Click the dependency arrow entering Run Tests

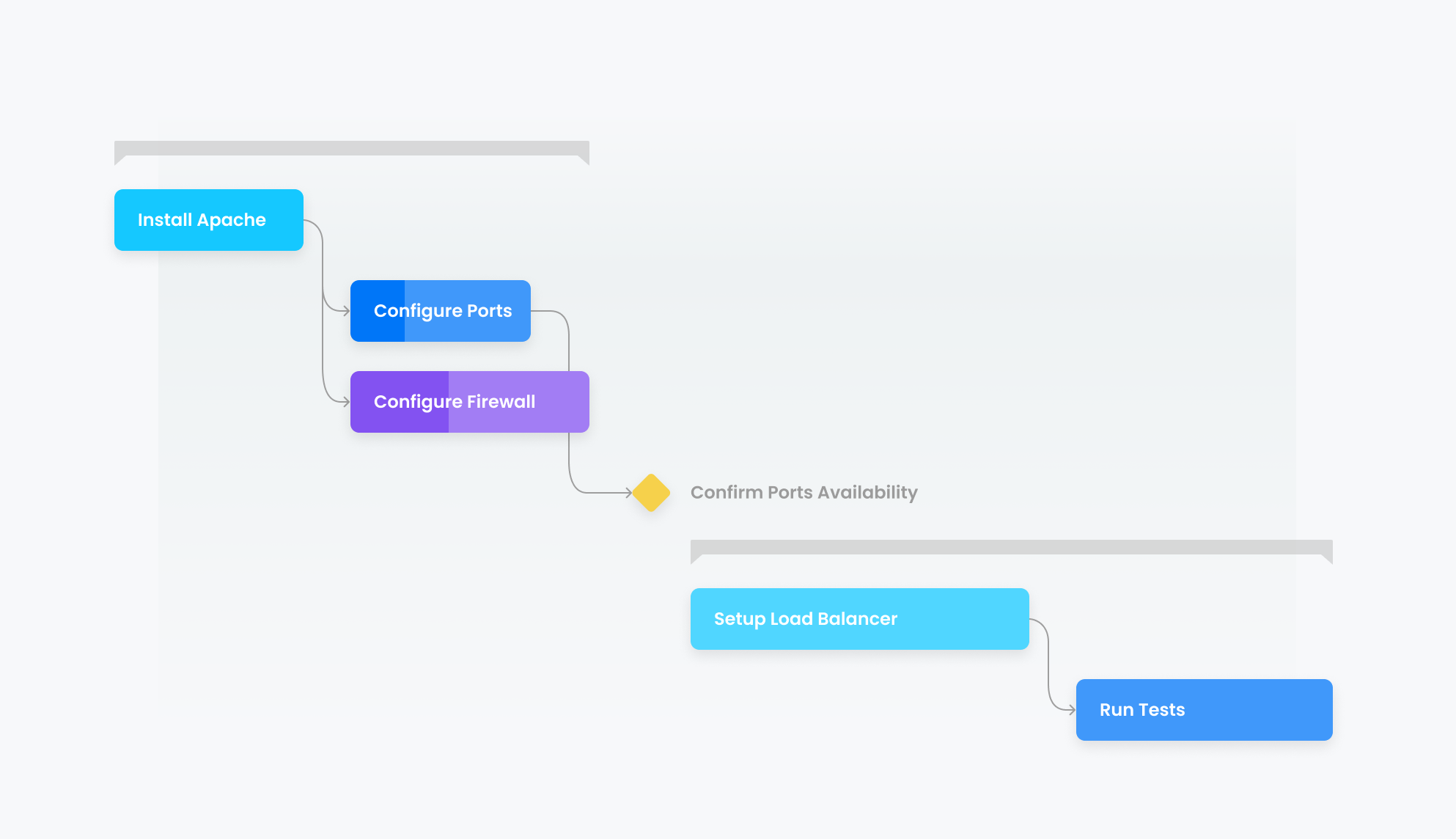point(1071,710)
